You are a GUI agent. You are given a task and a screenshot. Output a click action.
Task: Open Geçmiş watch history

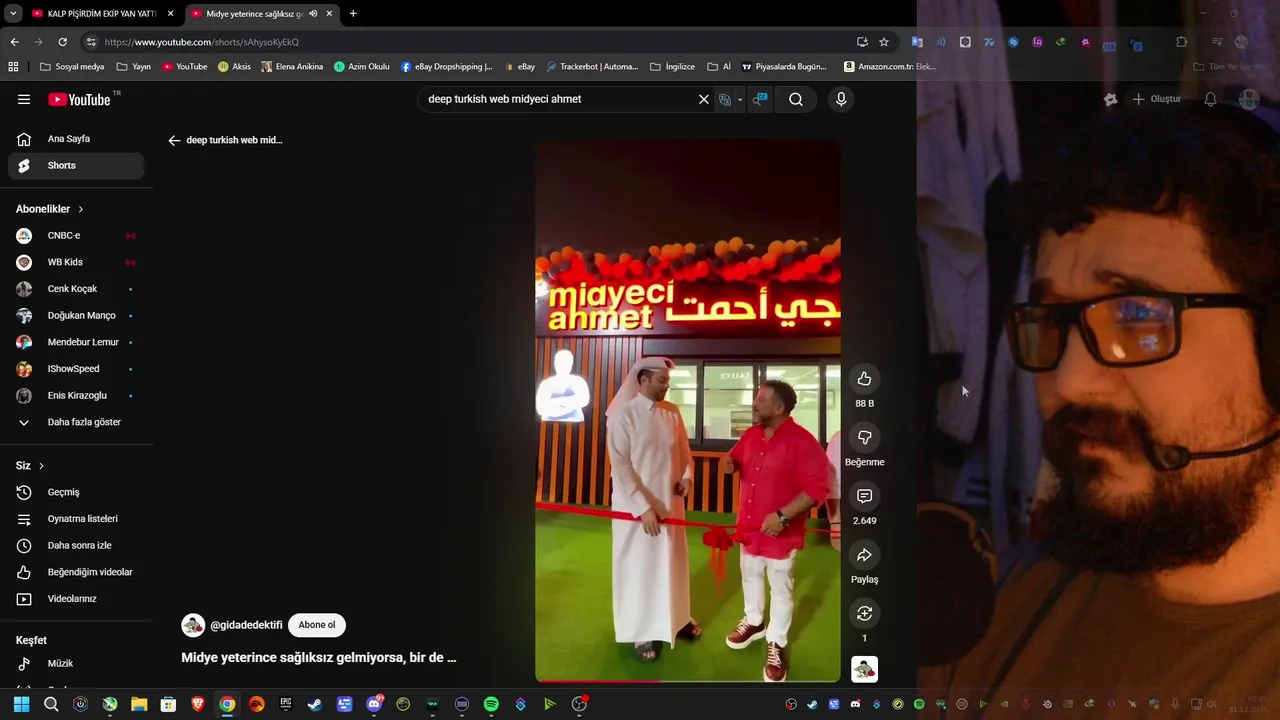click(x=76, y=492)
